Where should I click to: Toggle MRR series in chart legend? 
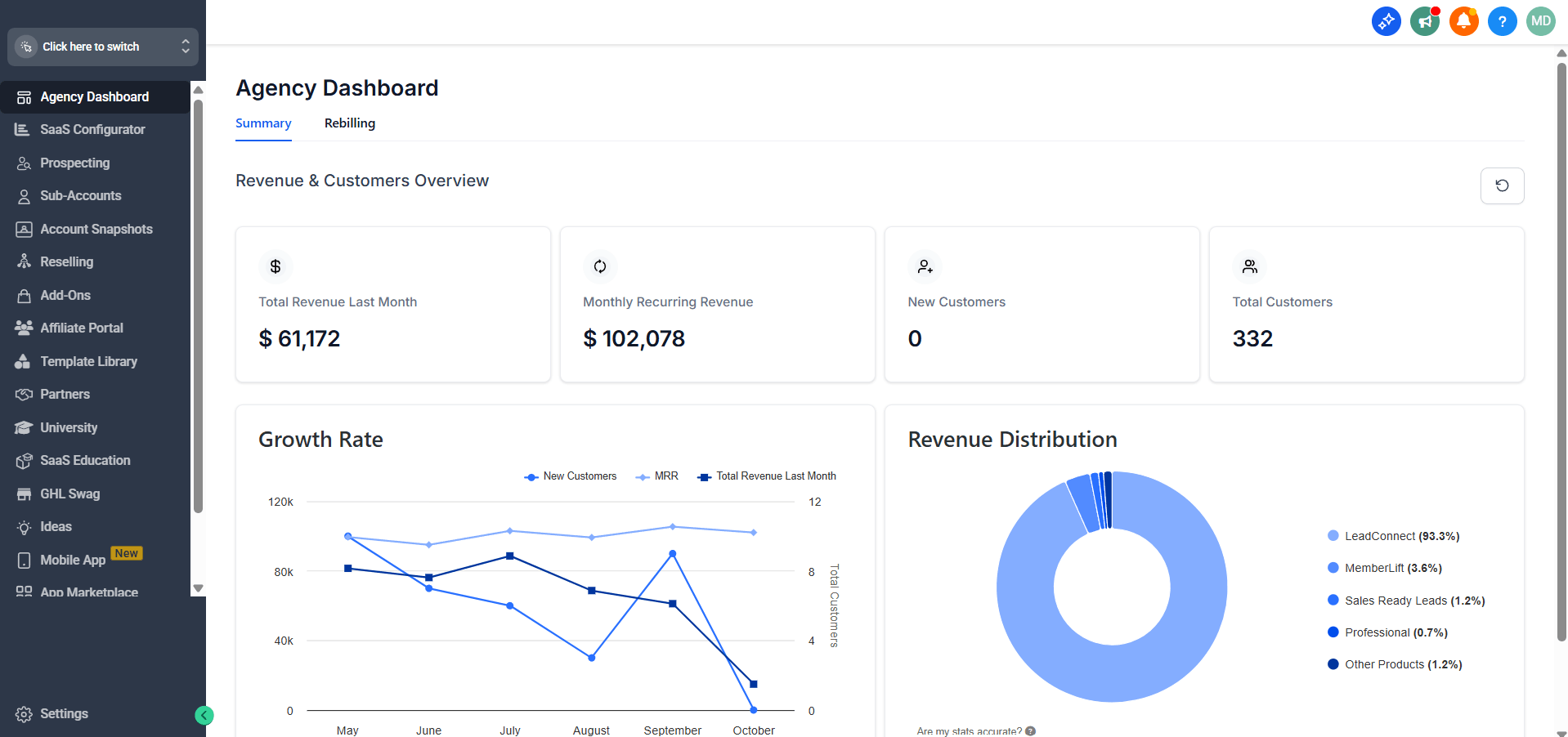[x=657, y=476]
